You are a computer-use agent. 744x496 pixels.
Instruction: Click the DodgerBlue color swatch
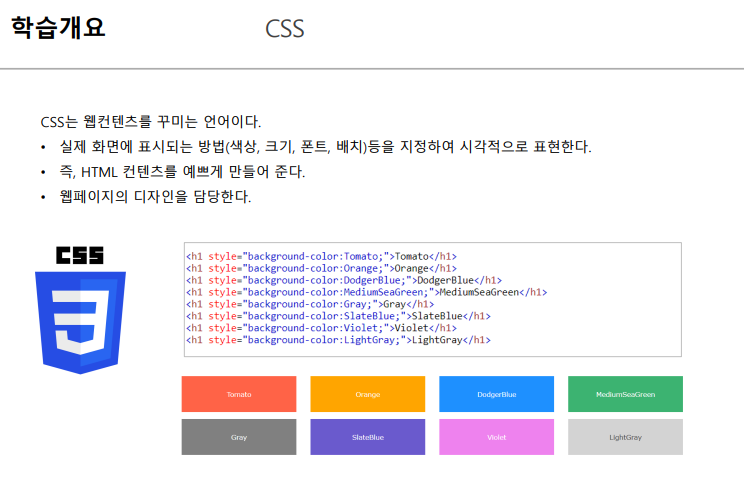tap(496, 394)
